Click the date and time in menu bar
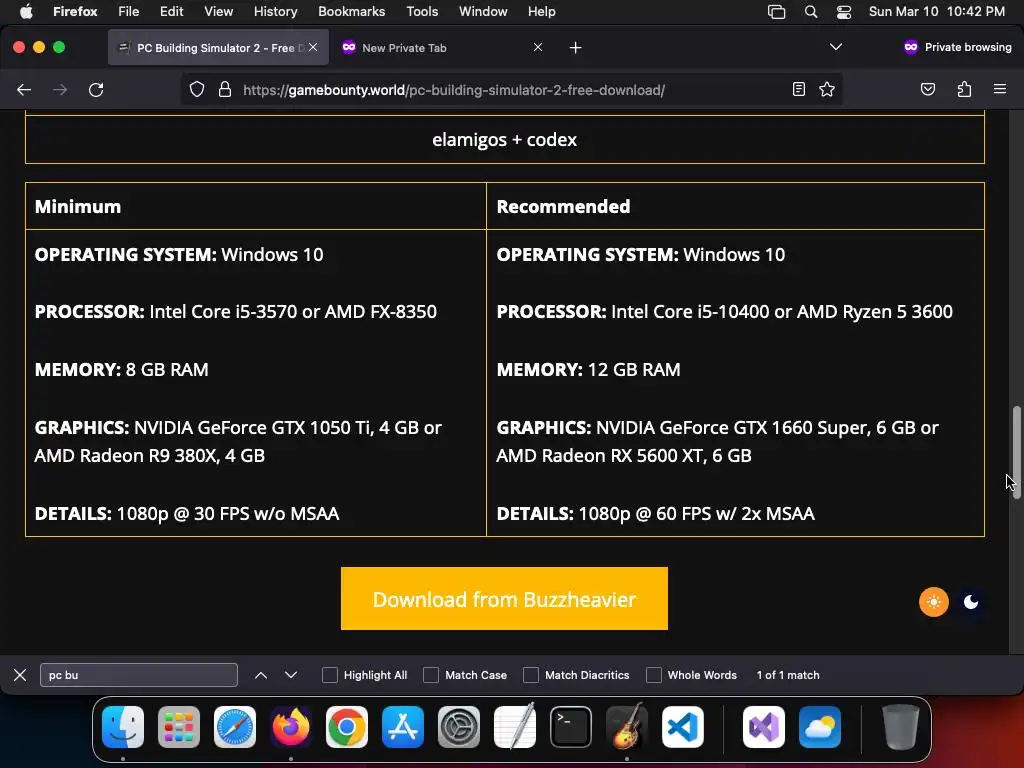Screen dimensions: 1024x768 pos(936,11)
